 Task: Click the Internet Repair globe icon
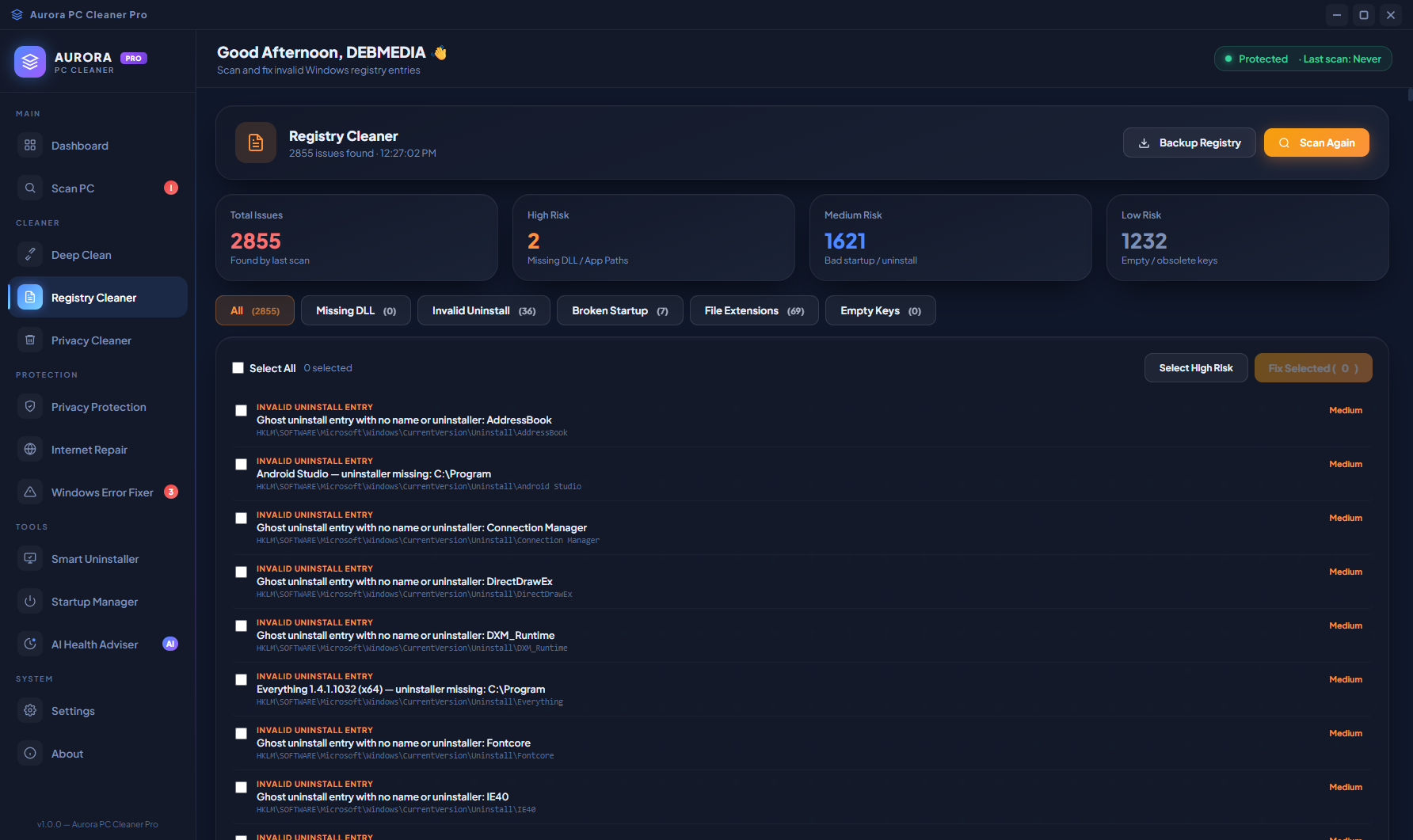30,450
